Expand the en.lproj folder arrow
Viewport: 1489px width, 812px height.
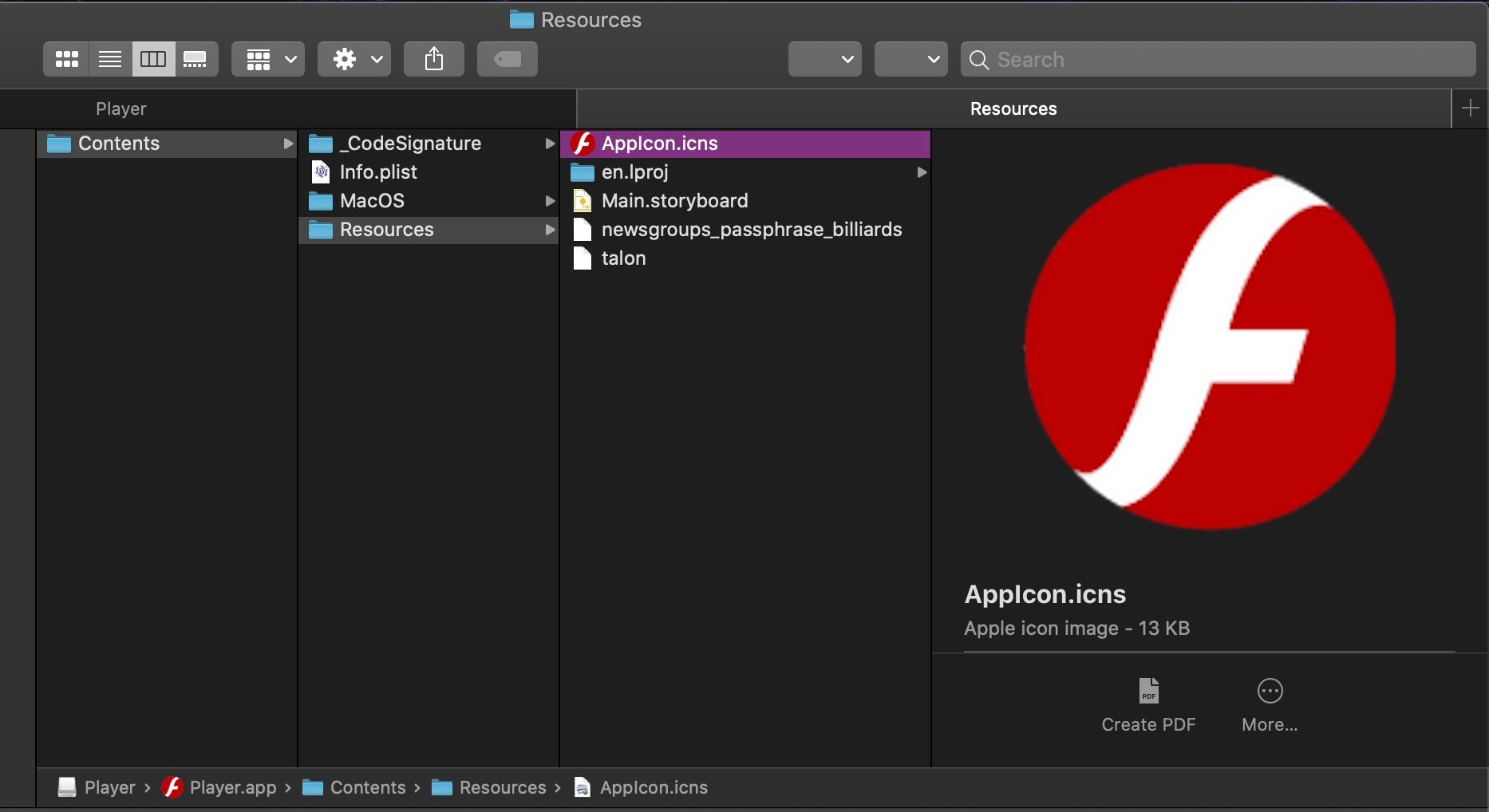[x=922, y=172]
